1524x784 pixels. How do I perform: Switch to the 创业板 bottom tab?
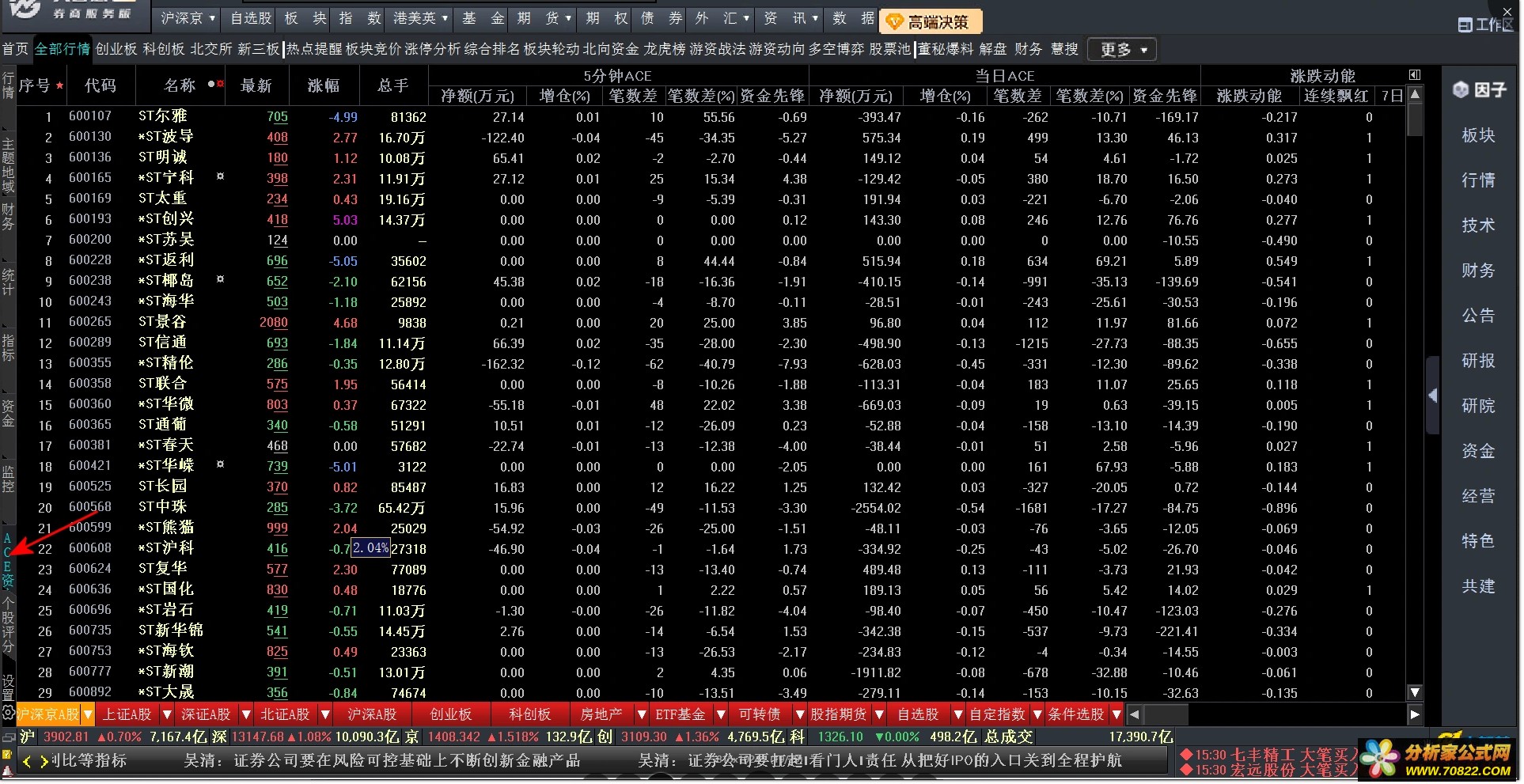tap(450, 715)
